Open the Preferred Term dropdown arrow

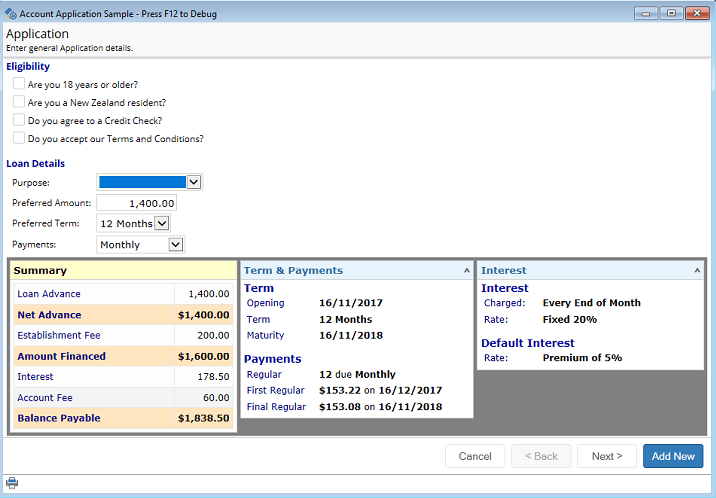162,223
